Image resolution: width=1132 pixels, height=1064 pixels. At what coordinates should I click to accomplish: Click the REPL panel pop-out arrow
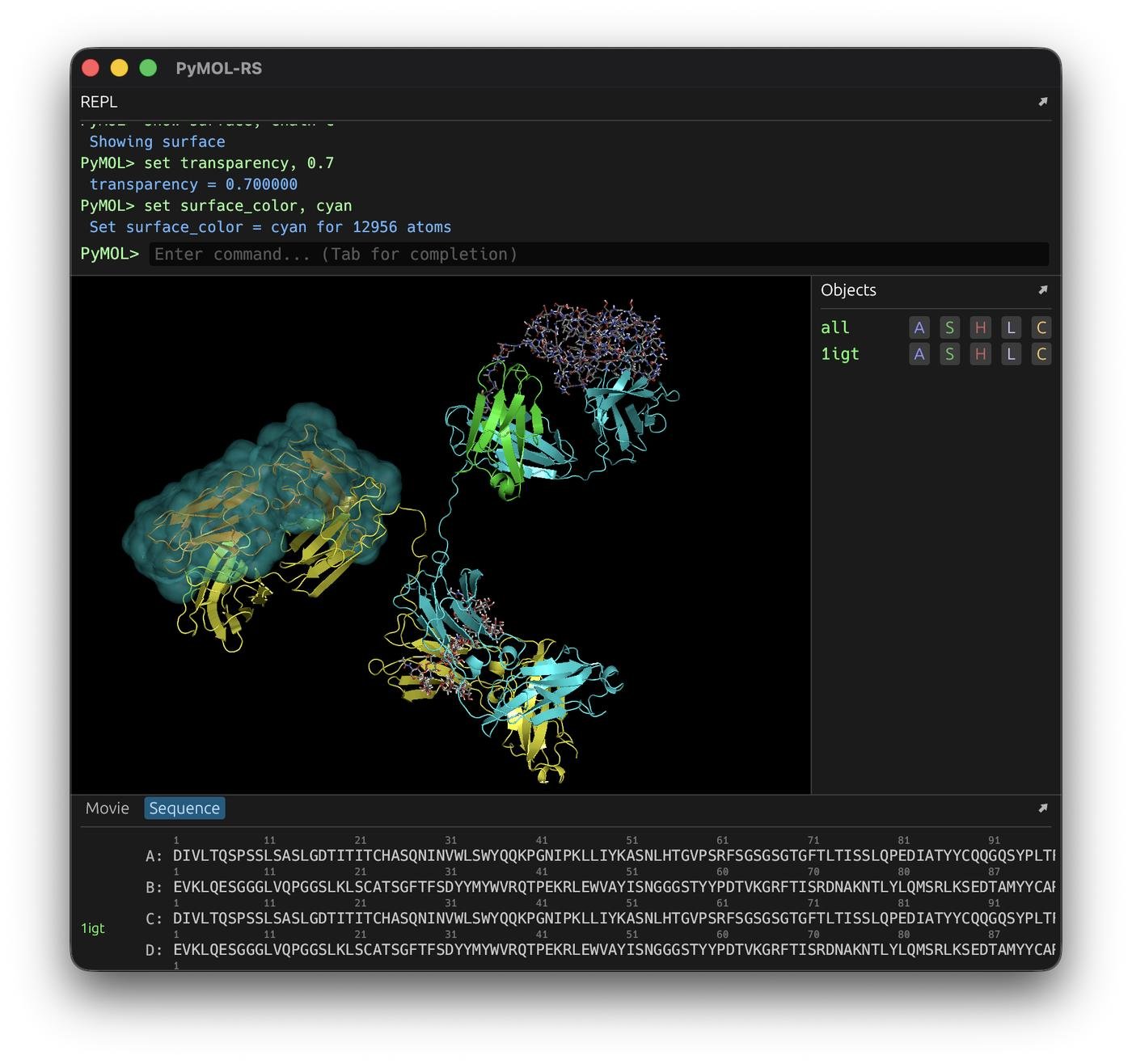1042,102
